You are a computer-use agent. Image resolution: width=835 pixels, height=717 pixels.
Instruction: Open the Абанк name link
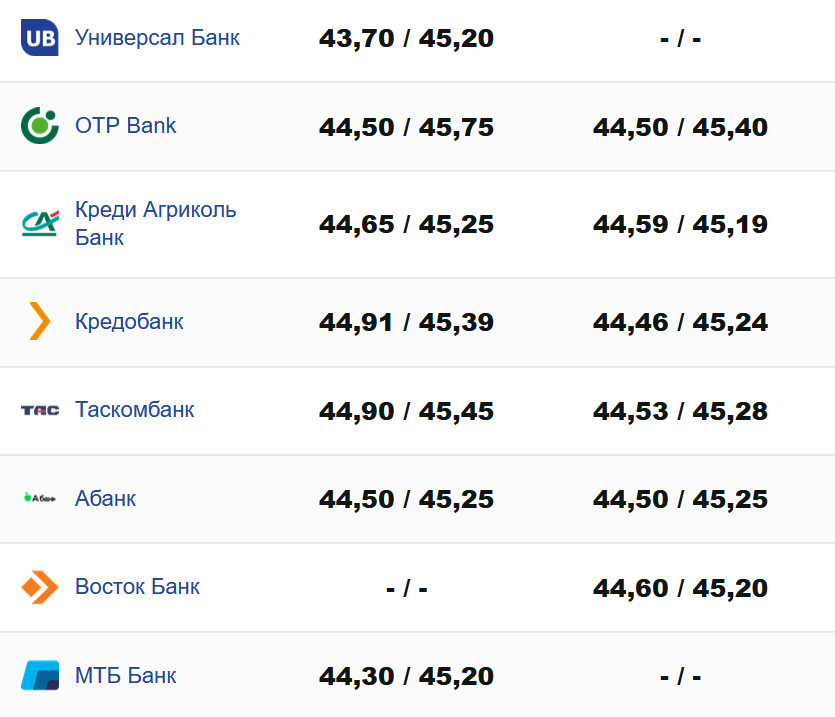pyautogui.click(x=105, y=498)
